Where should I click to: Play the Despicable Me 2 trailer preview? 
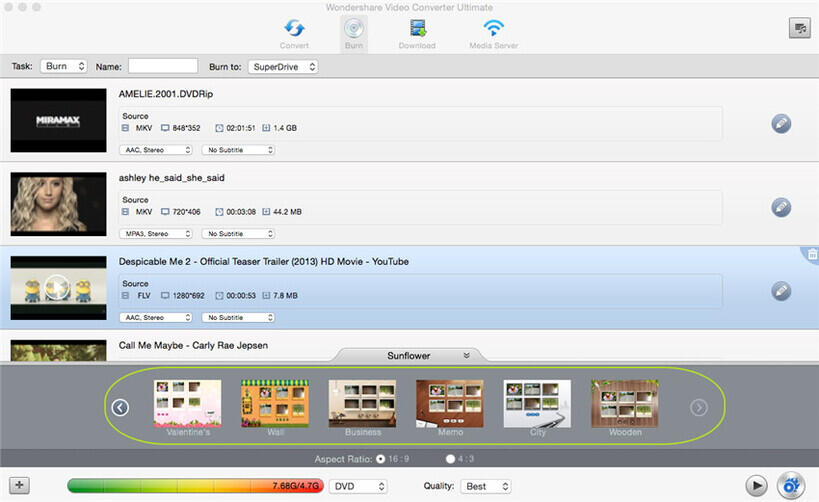click(x=57, y=287)
